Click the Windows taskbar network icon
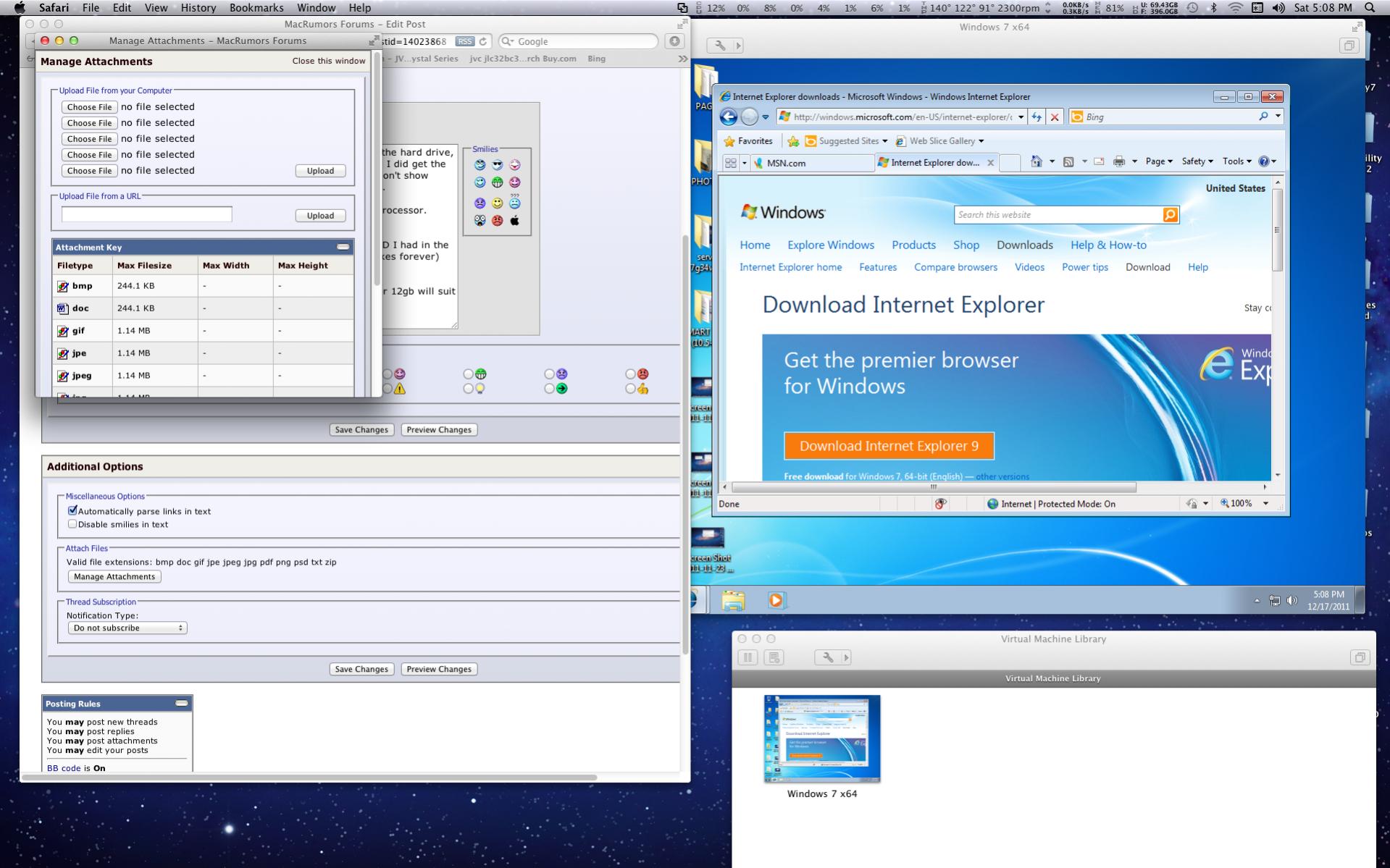 pyautogui.click(x=1274, y=600)
